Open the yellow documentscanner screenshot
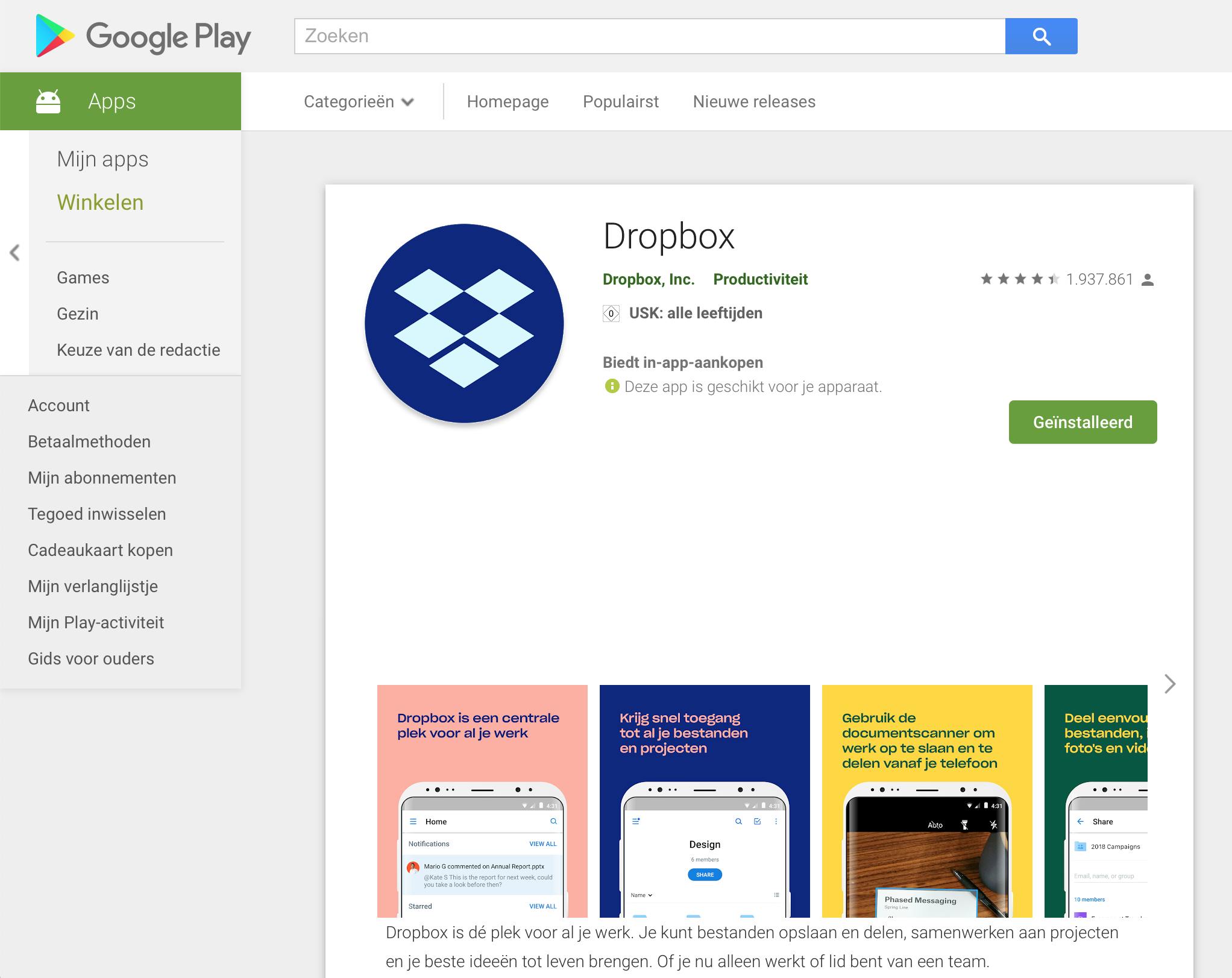 pos(926,801)
